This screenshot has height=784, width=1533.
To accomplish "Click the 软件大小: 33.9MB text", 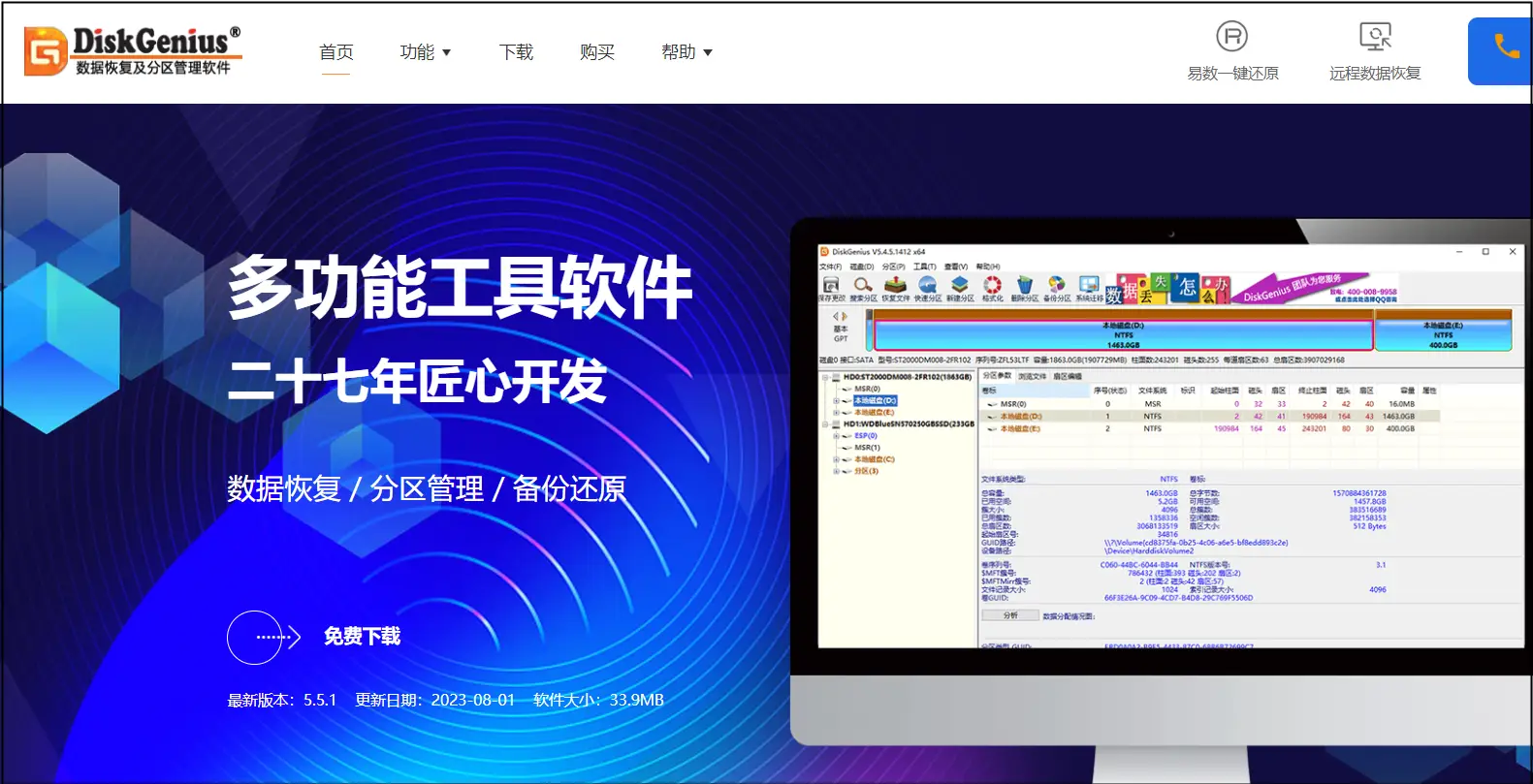I will (x=598, y=700).
